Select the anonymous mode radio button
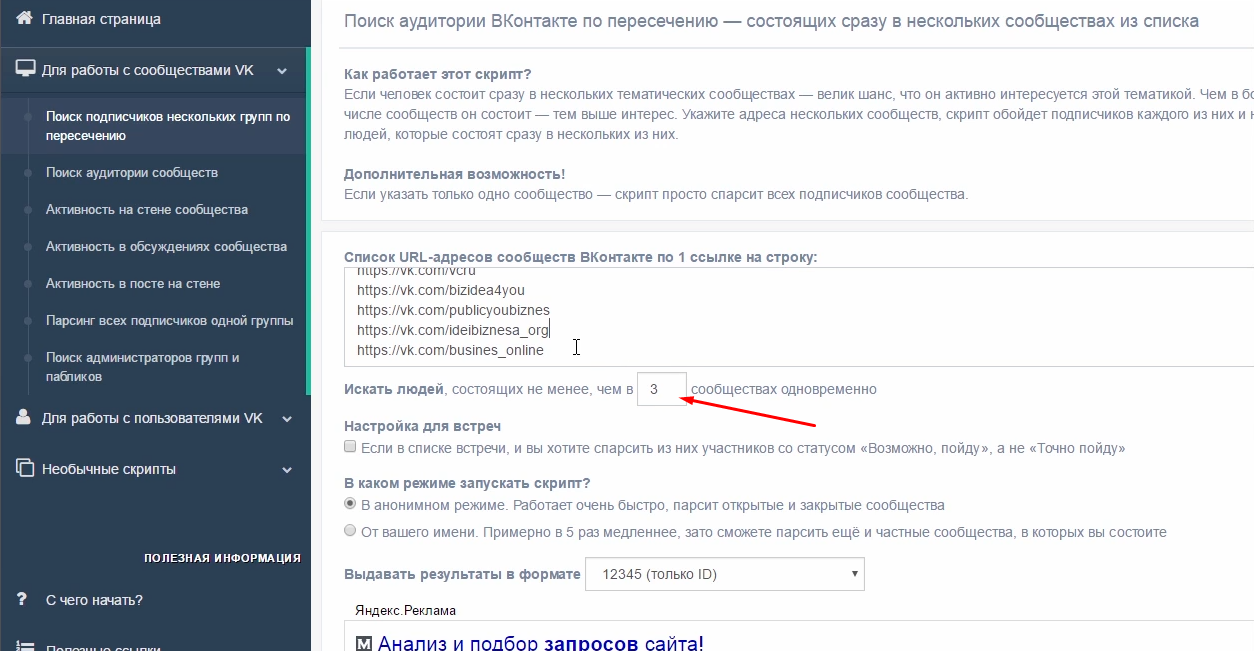This screenshot has width=1254, height=651. pos(350,504)
